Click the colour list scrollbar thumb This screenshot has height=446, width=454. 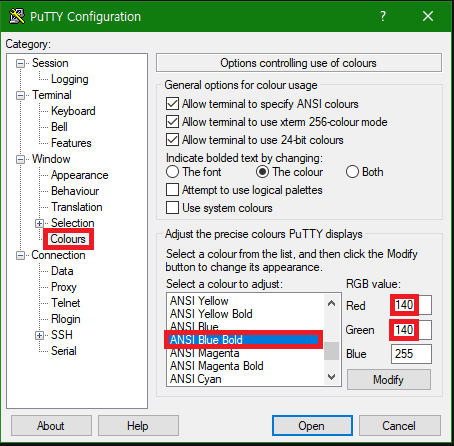(x=331, y=351)
